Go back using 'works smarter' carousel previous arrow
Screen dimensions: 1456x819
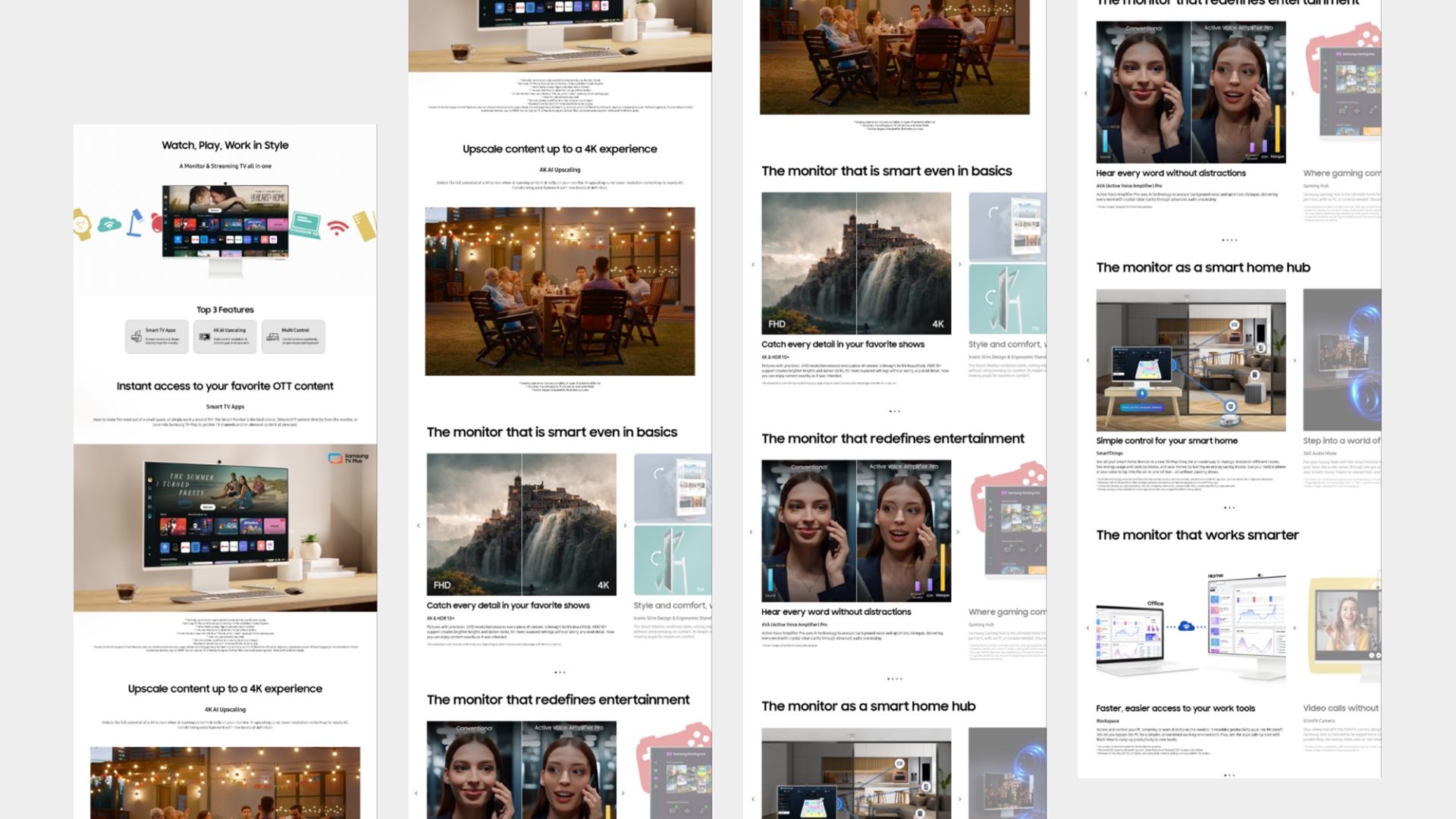coord(1087,628)
